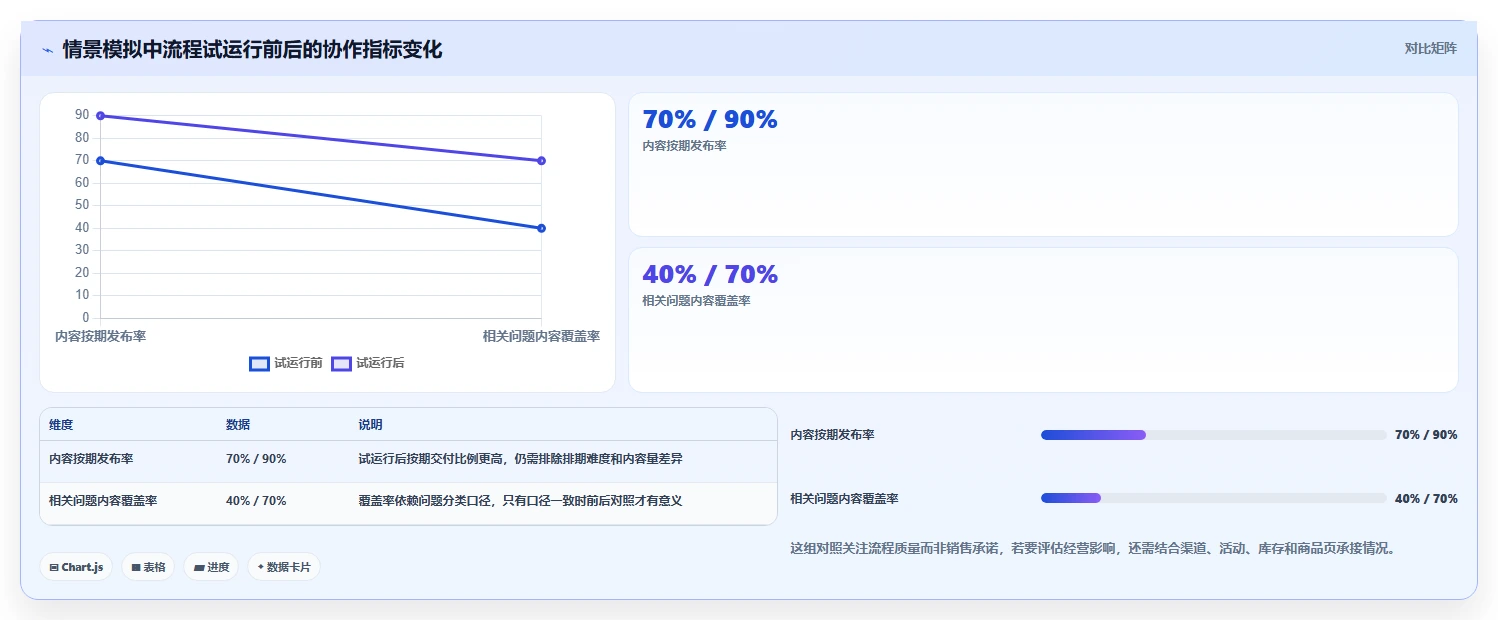Click the 试运行后按期交付比例更高 description cell
The width and height of the screenshot is (1498, 620).
(x=520, y=459)
